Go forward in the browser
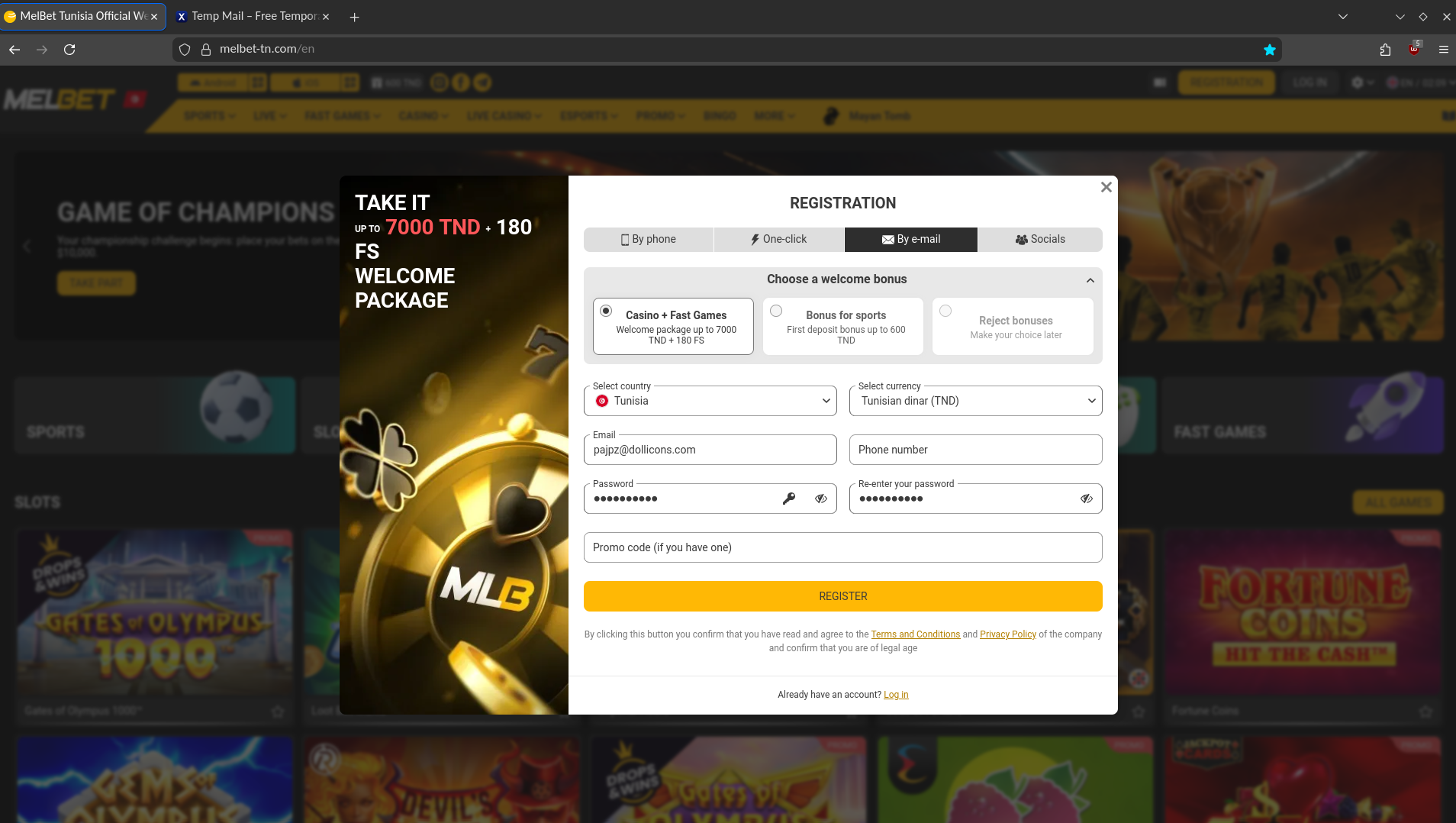Viewport: 1456px width, 823px height. click(42, 50)
